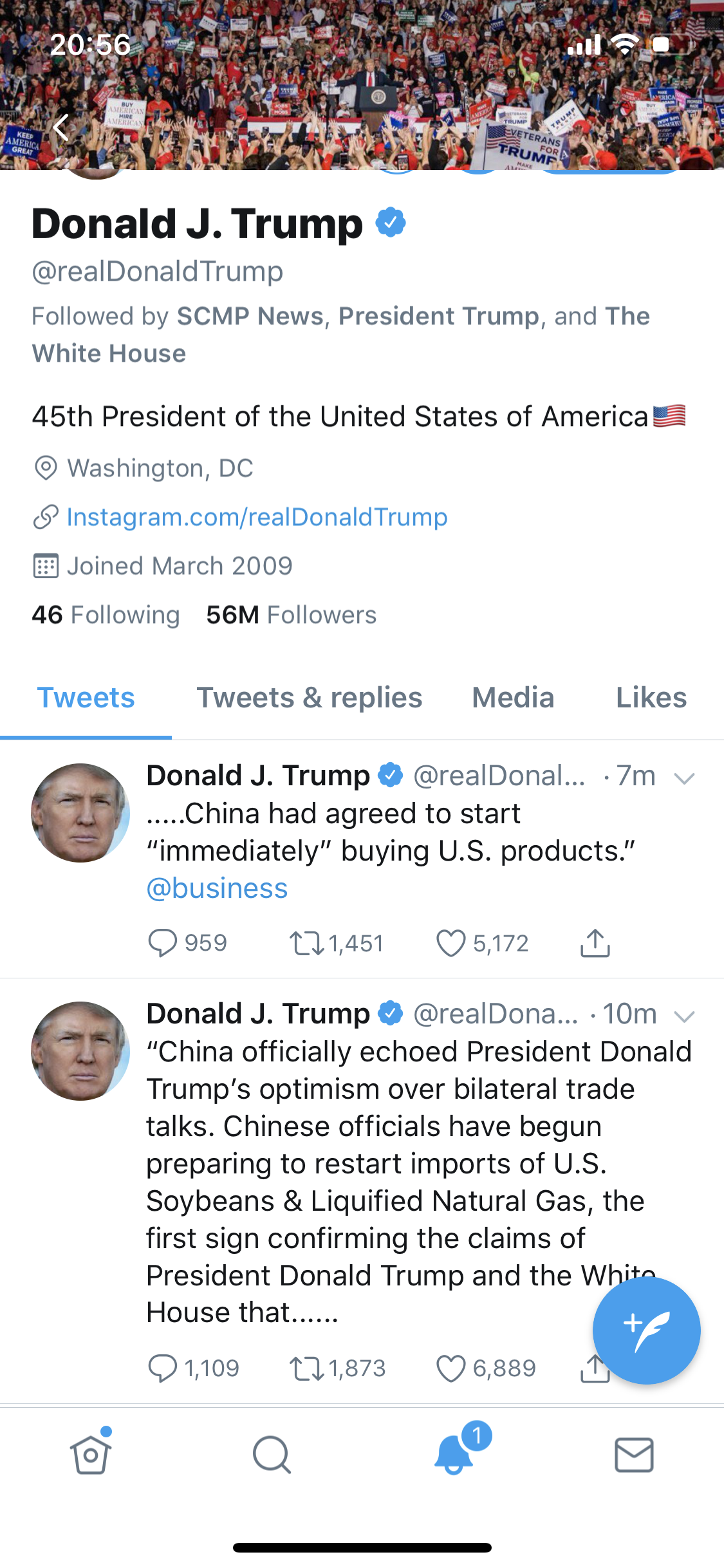Open the Messages envelope icon
Image resolution: width=724 pixels, height=1568 pixels.
[x=634, y=1454]
